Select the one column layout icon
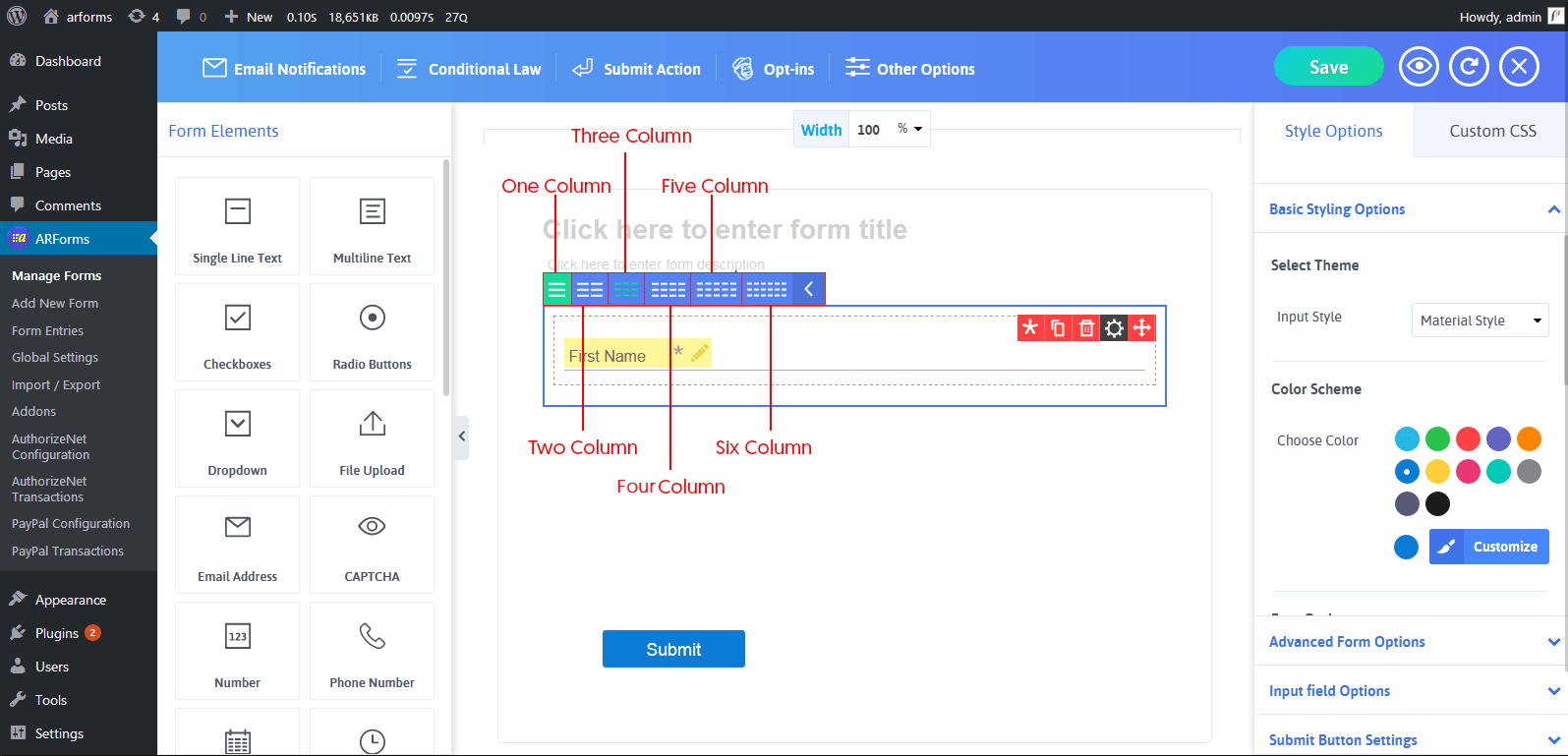The image size is (1568, 756). click(557, 289)
